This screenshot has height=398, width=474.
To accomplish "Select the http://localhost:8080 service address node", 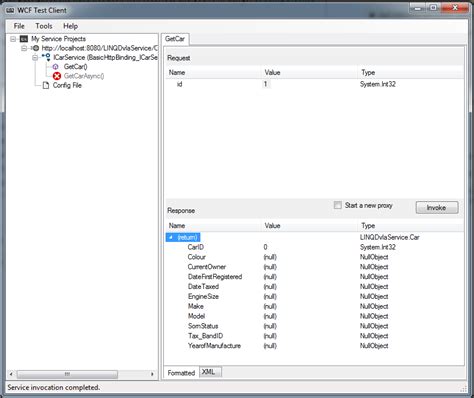I will [x=99, y=48].
